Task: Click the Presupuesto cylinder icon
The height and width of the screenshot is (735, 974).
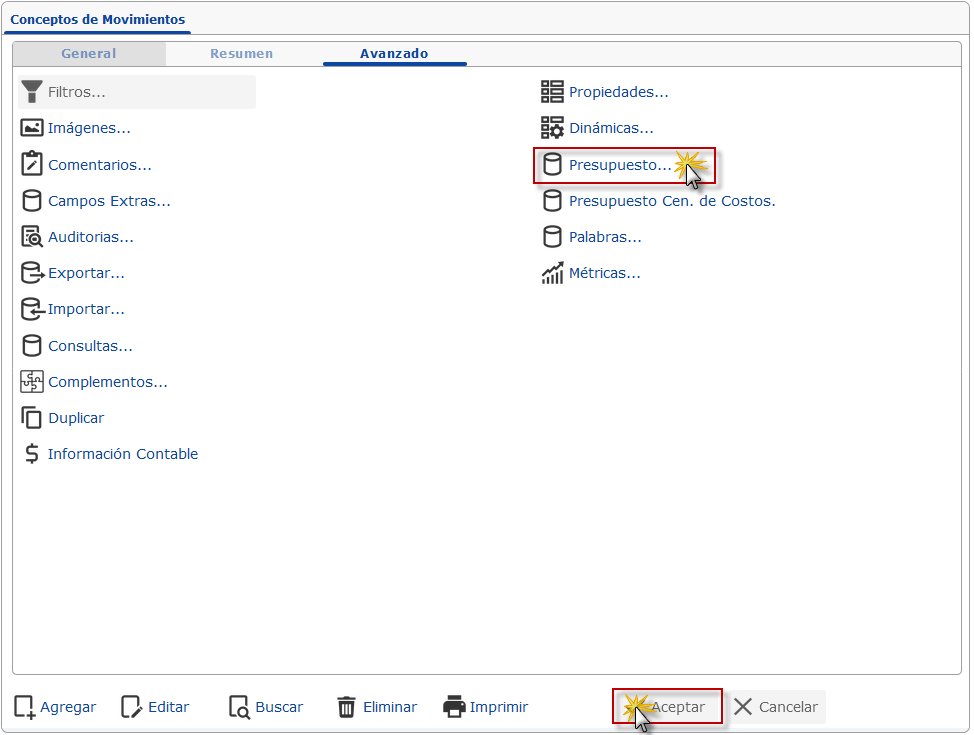Action: click(552, 165)
